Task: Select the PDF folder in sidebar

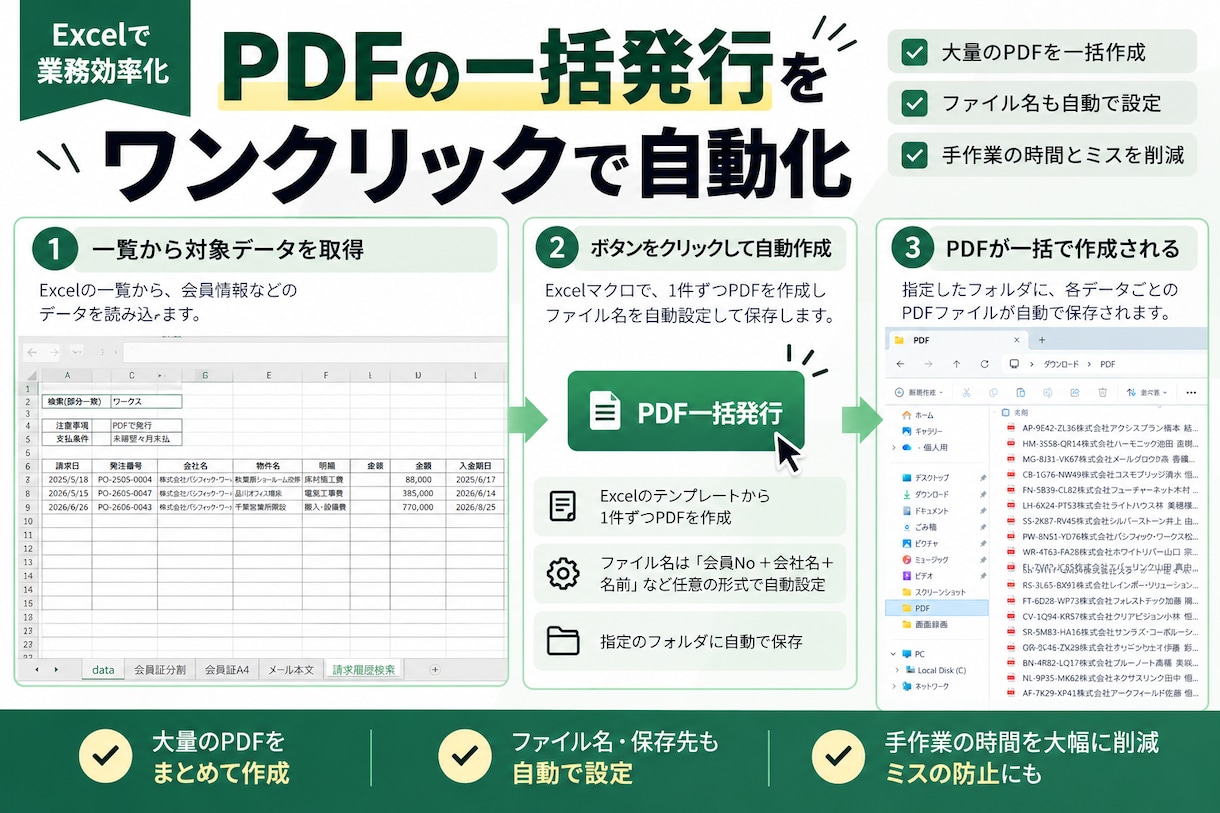Action: (x=937, y=608)
